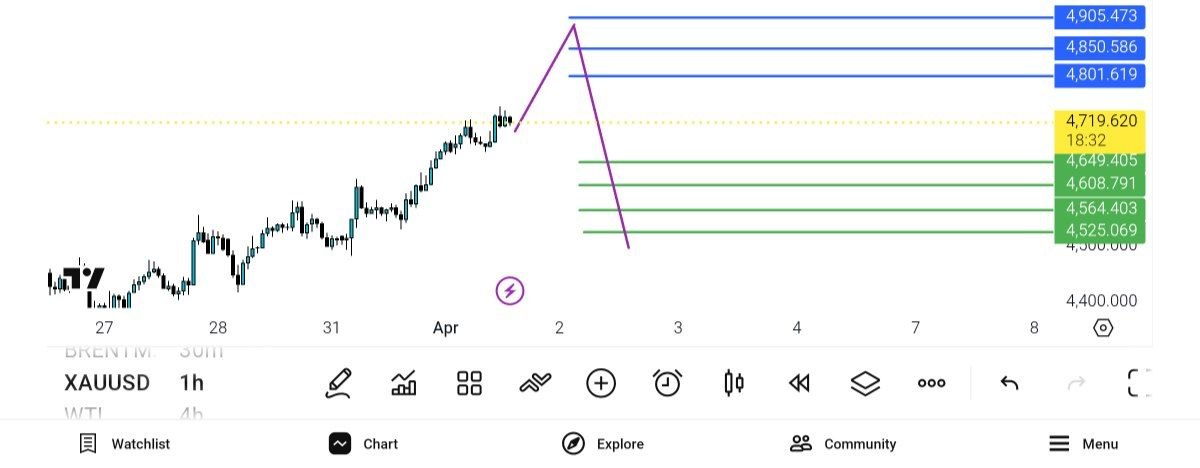Image resolution: width=1200 pixels, height=468 pixels.
Task: Open the XAUUSD symbol selector
Action: [x=107, y=383]
